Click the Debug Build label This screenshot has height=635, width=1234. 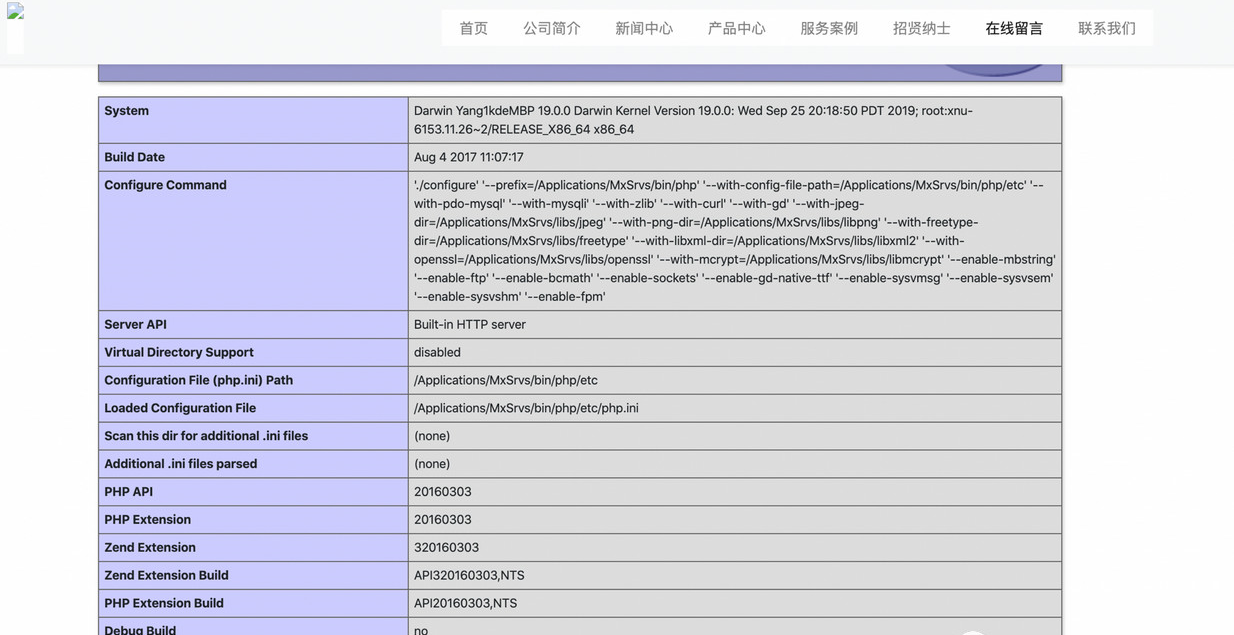[x=140, y=630]
